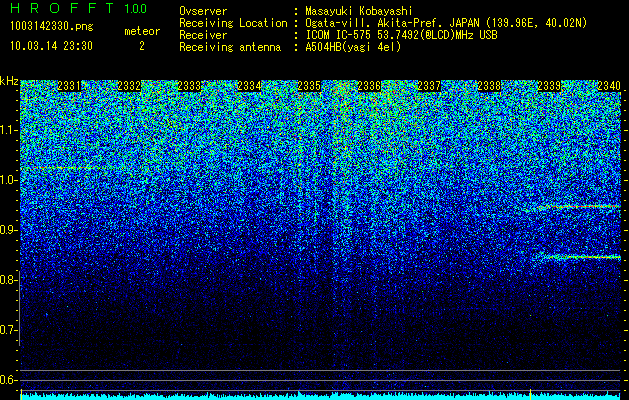
Task: Select observer name Masayuki Kobayashi
Action: (x=359, y=11)
